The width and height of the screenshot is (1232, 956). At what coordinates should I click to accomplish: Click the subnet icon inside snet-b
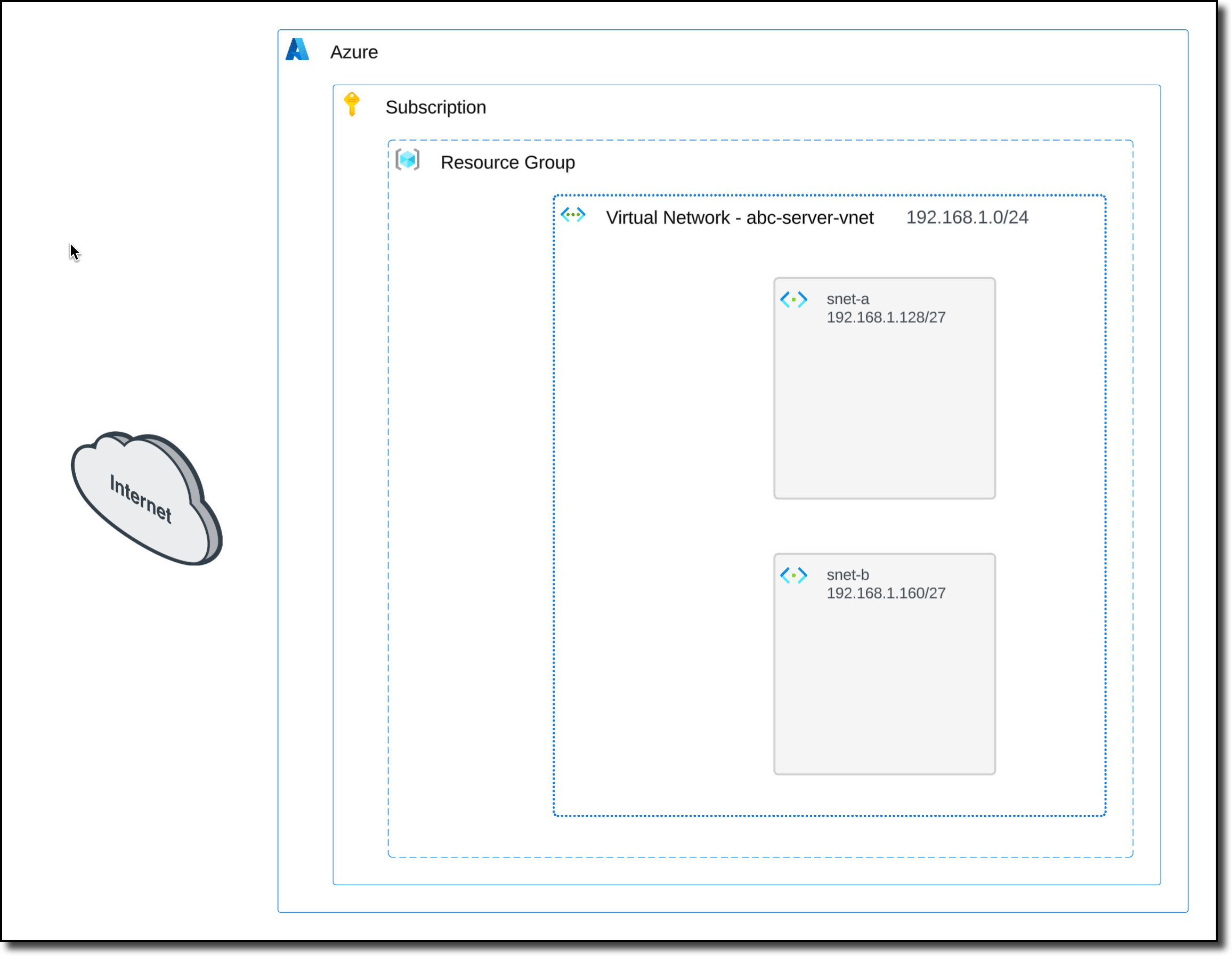click(795, 575)
